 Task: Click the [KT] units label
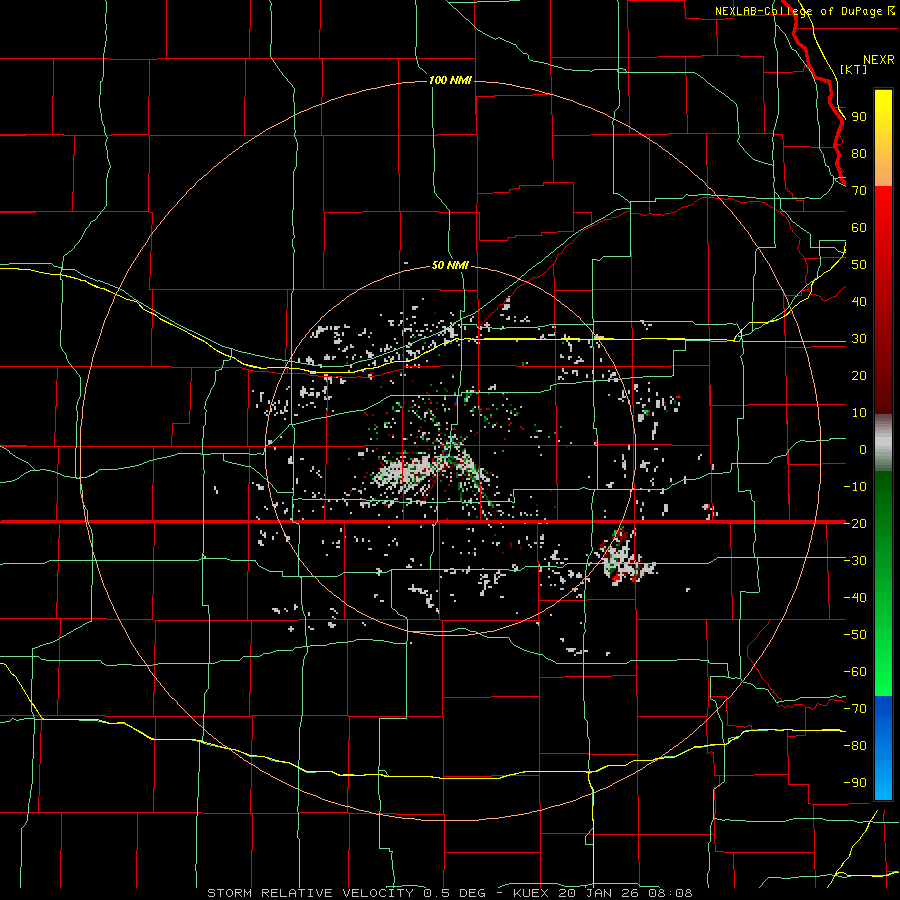point(853,69)
